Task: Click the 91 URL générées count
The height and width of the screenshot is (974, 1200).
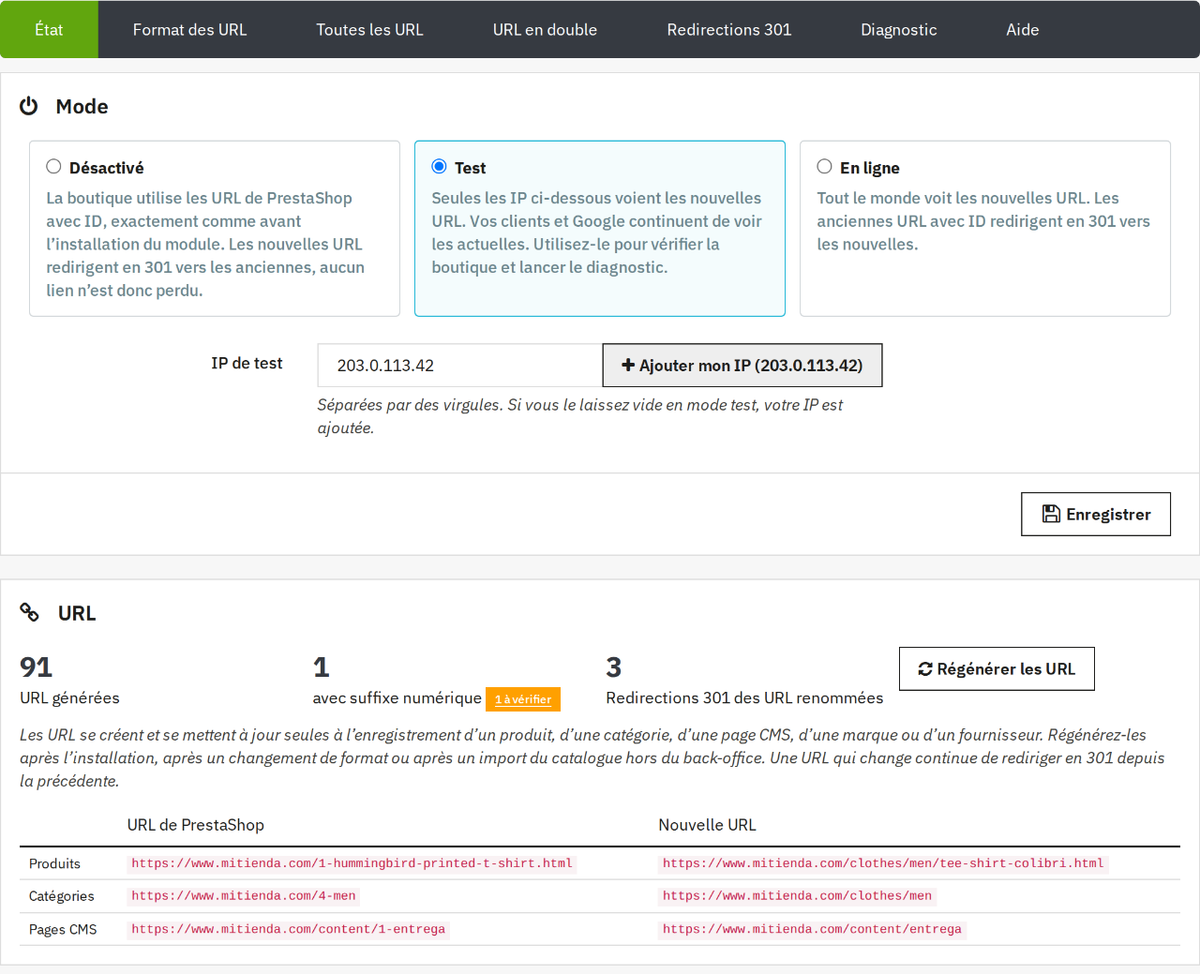Action: click(36, 667)
